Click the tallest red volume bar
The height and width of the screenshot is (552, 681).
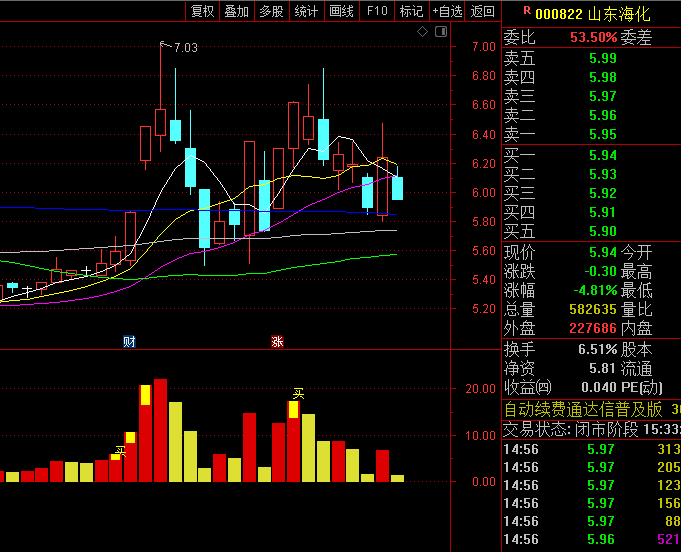tap(161, 430)
